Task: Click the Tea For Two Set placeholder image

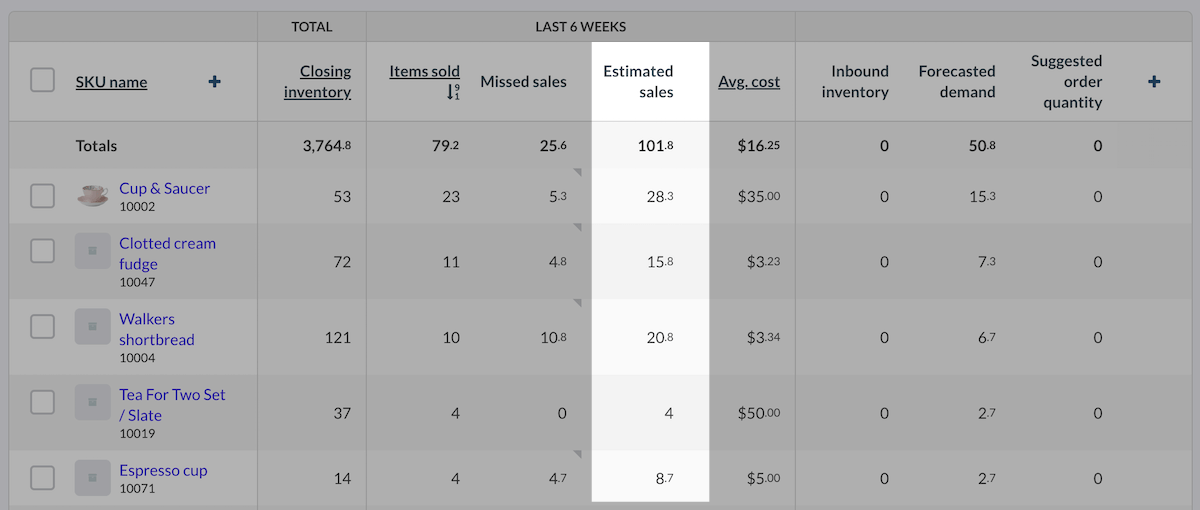Action: 92,403
